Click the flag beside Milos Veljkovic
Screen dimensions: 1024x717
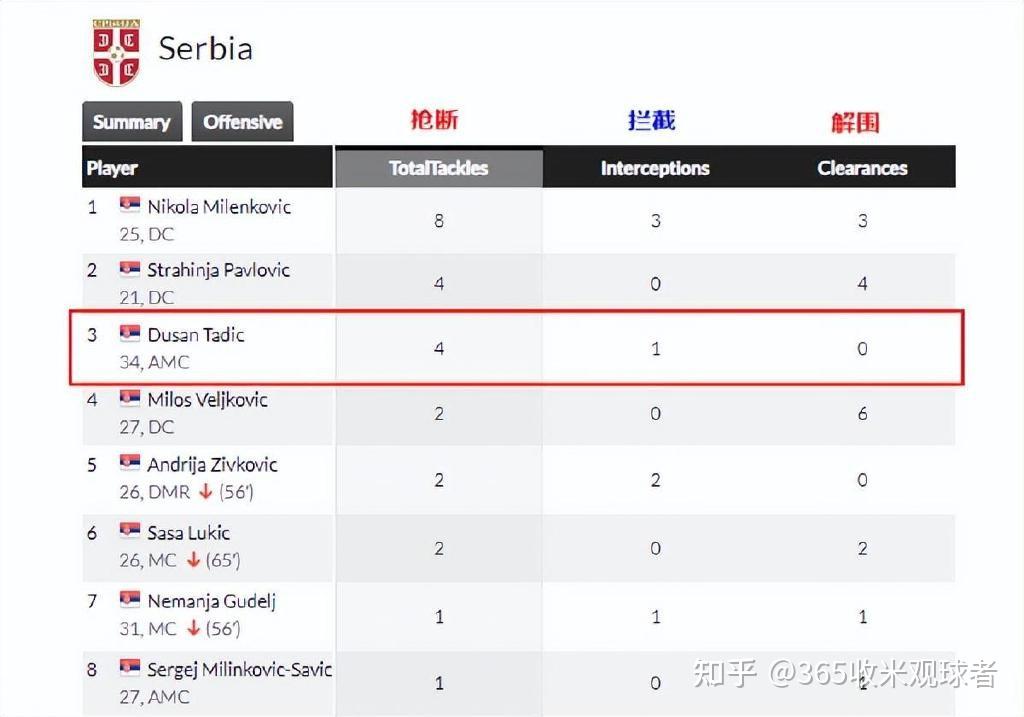[130, 399]
